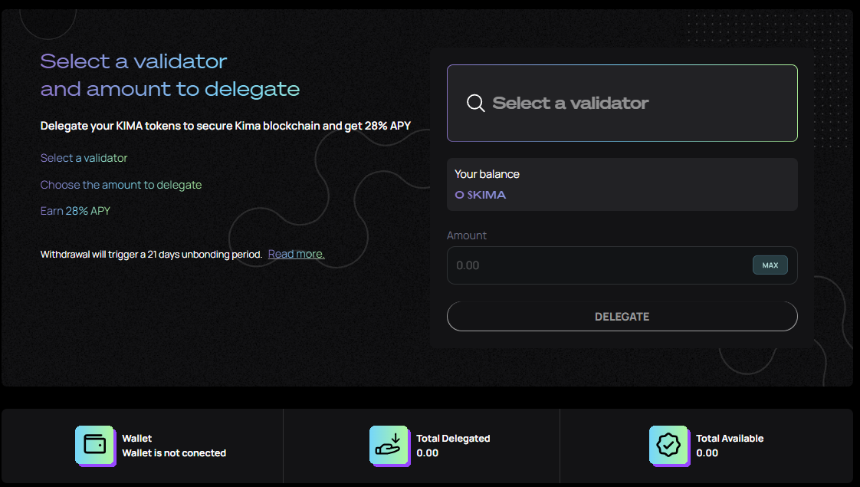Click the Earn 28% APY step

coord(75,211)
